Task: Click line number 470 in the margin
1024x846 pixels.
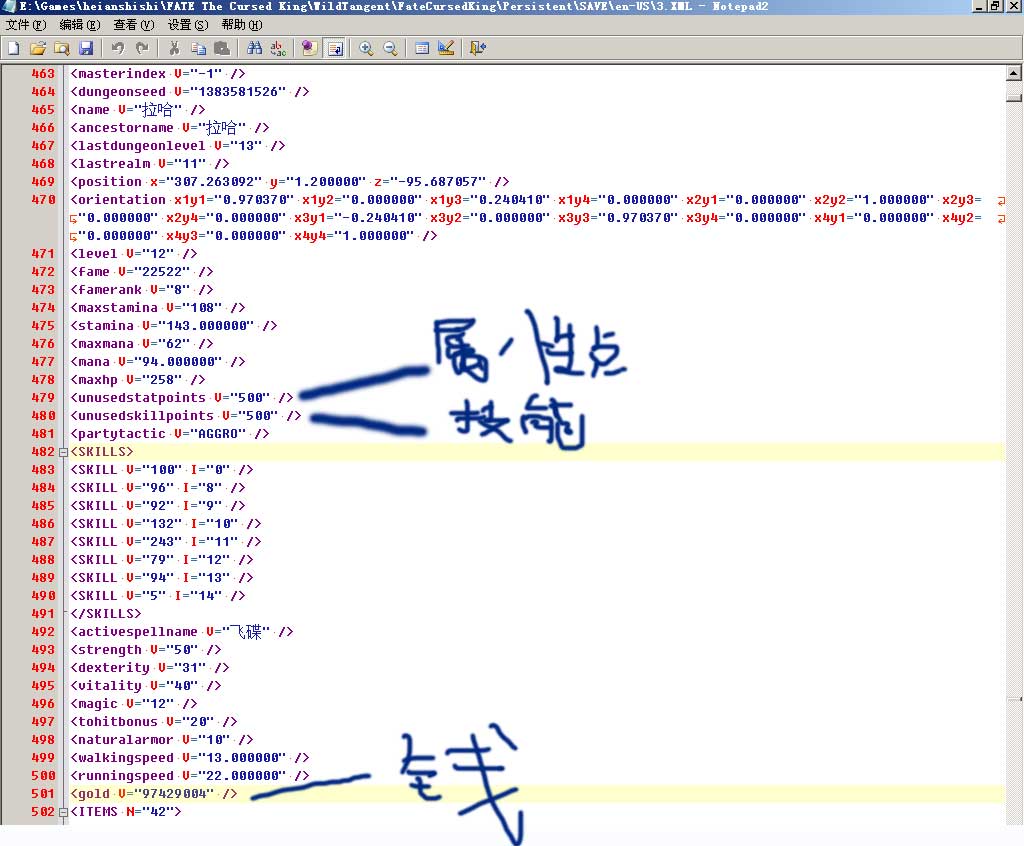Action: click(43, 200)
